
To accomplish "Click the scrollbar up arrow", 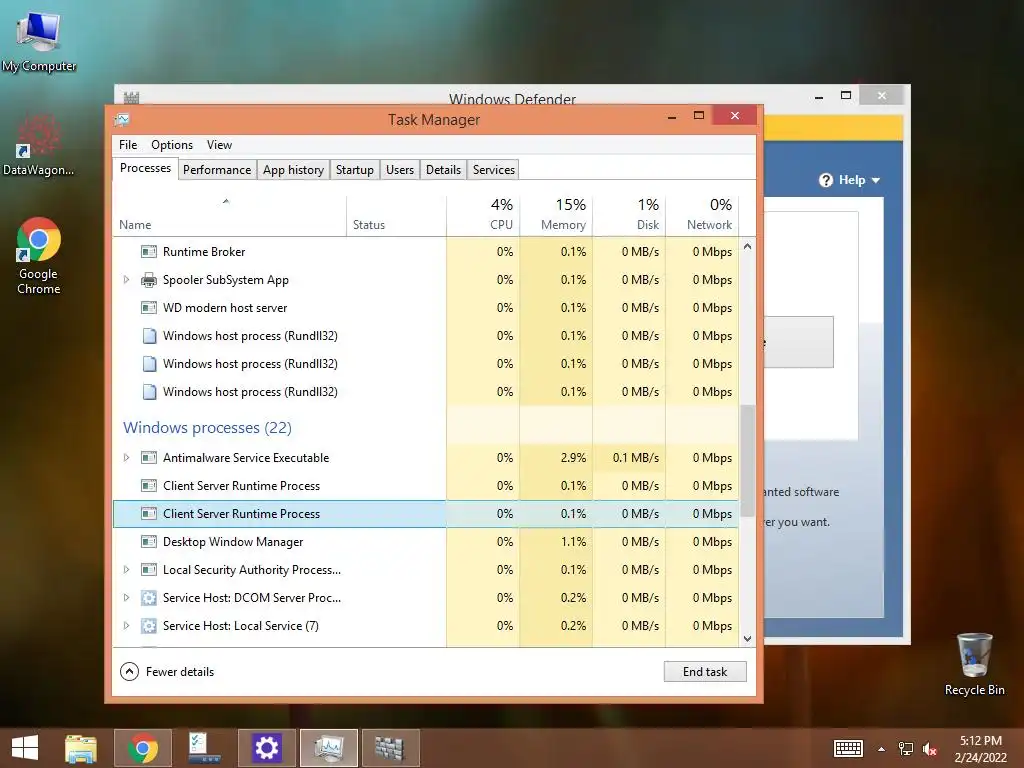I will tap(747, 247).
